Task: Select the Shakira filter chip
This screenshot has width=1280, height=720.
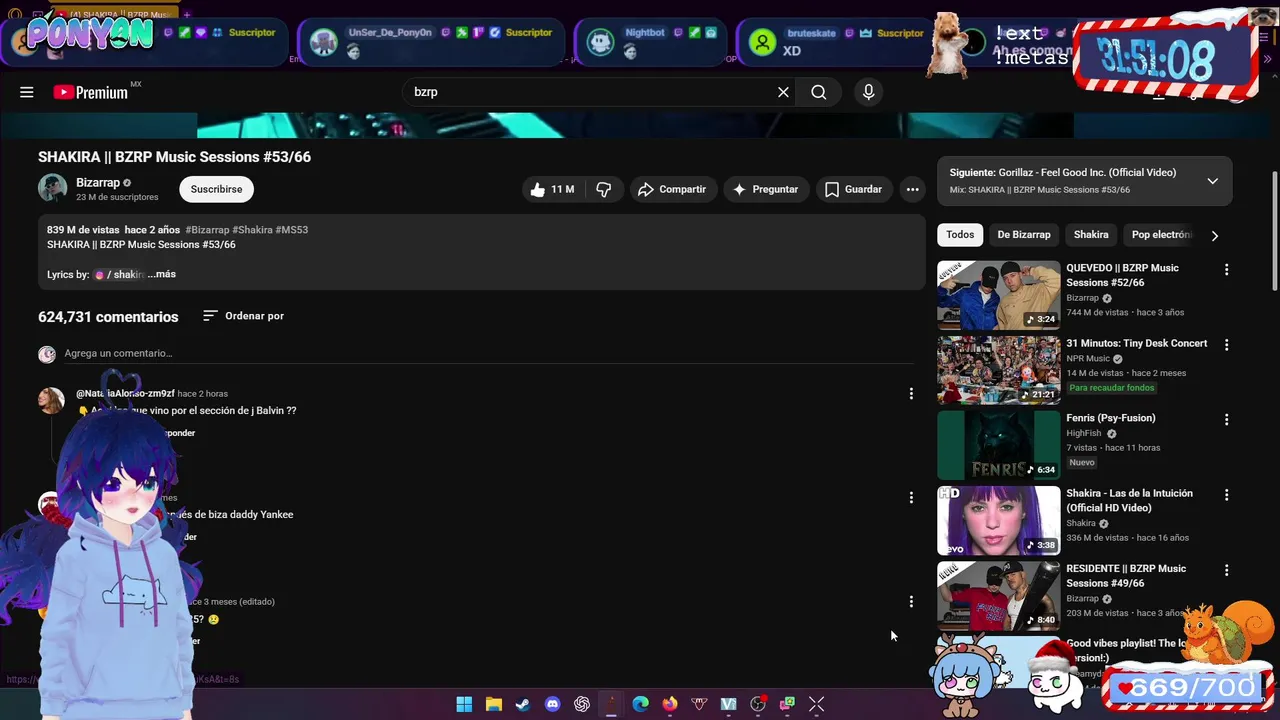Action: [x=1091, y=235]
